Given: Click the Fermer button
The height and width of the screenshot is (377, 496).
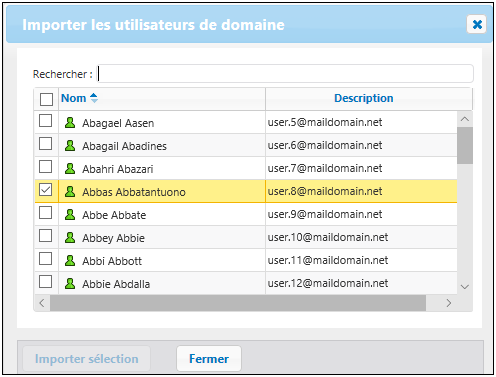Looking at the screenshot, I should (209, 359).
